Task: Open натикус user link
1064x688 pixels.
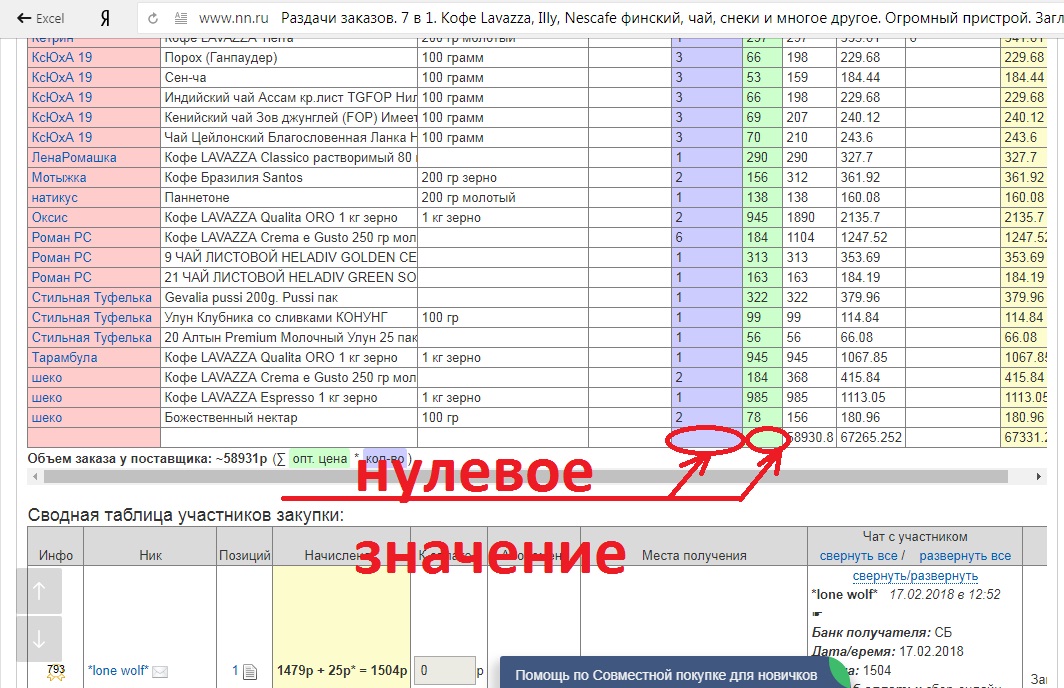Action: tap(55, 197)
